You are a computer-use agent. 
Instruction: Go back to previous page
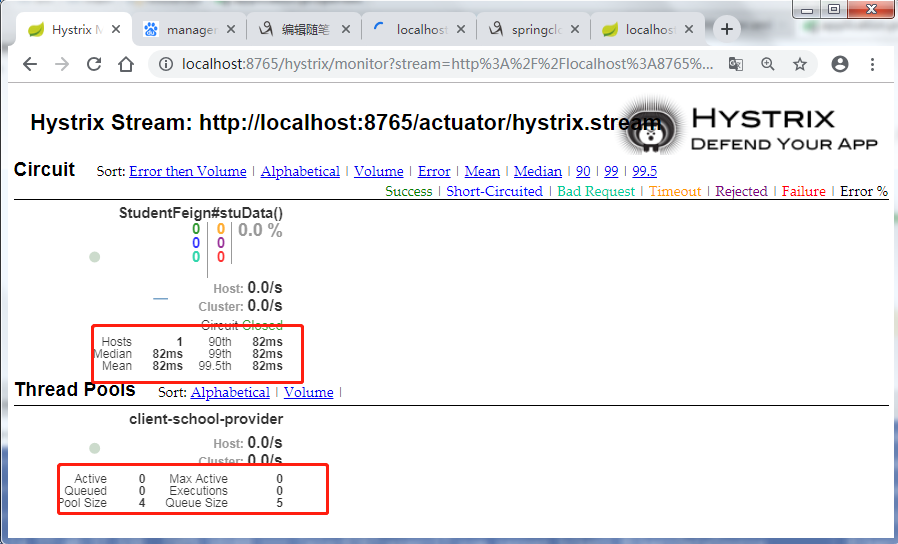30,64
